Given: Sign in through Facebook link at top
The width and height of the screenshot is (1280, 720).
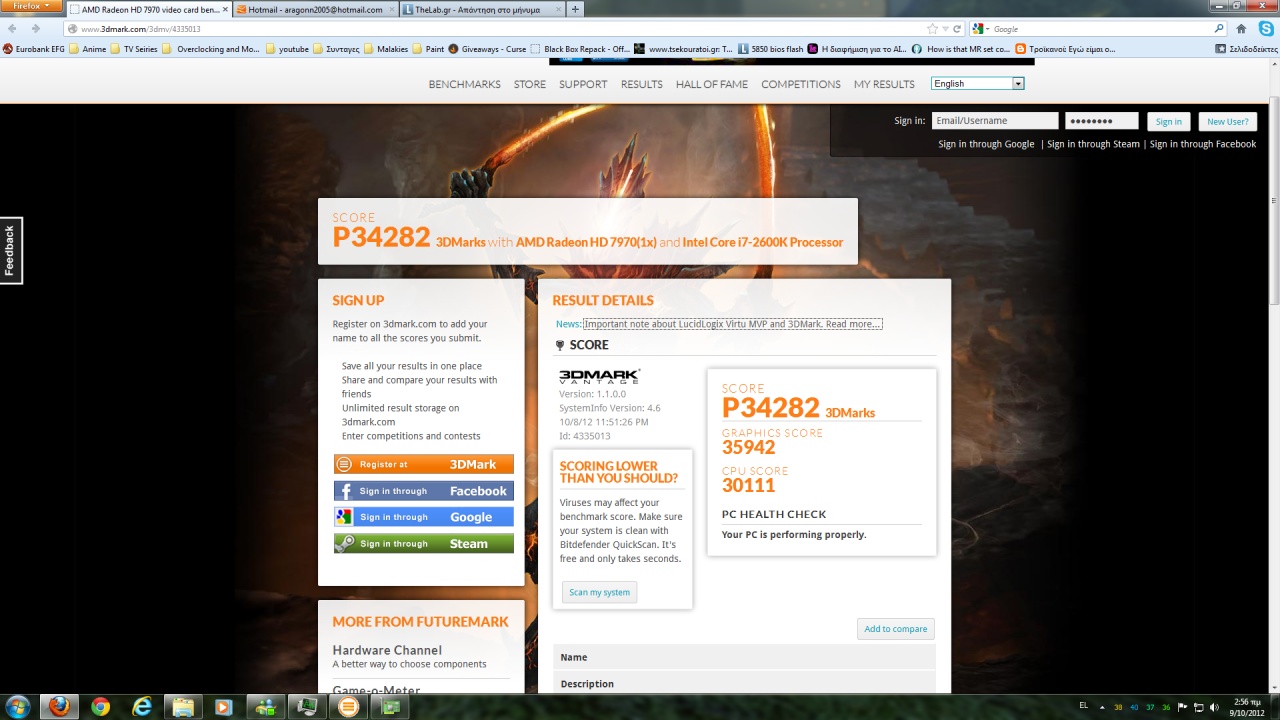Looking at the screenshot, I should pos(1203,144).
